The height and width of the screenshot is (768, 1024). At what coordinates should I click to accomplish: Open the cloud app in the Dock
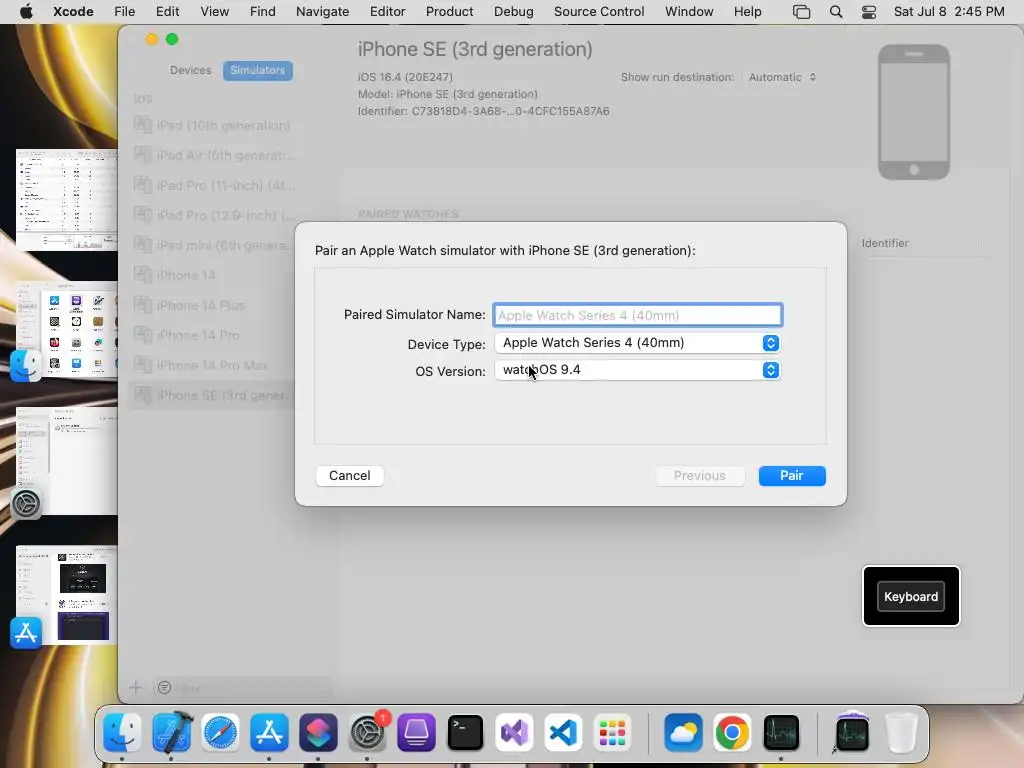point(683,732)
